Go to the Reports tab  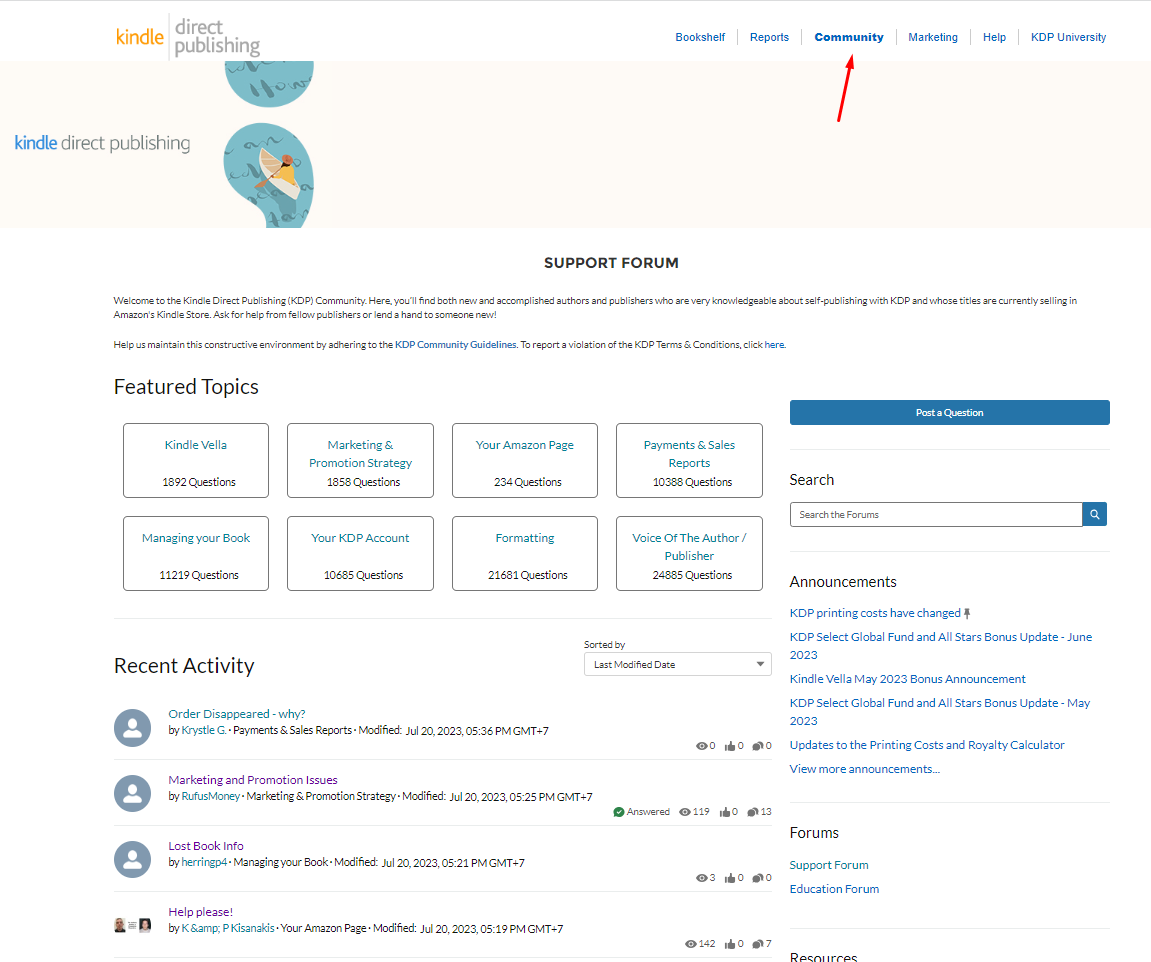769,37
